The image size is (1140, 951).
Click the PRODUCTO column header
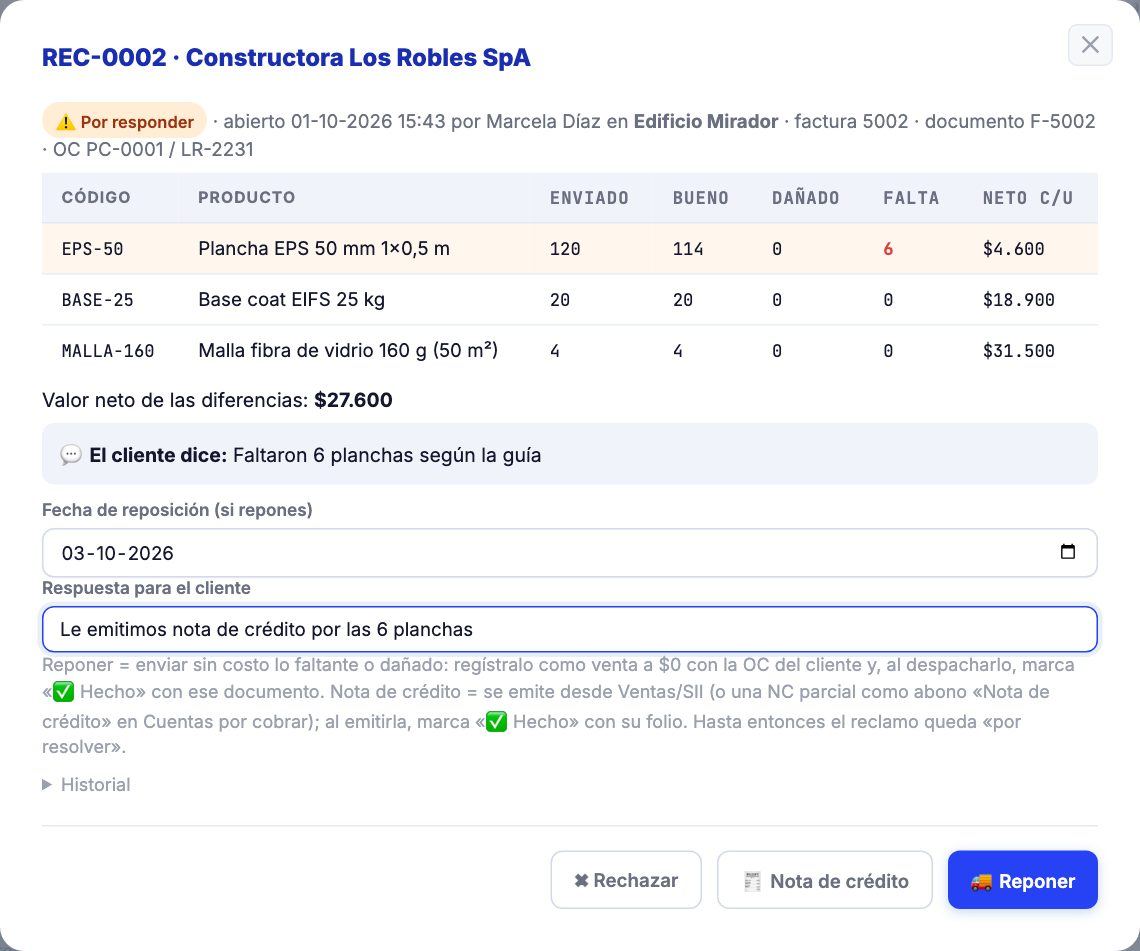(x=246, y=197)
